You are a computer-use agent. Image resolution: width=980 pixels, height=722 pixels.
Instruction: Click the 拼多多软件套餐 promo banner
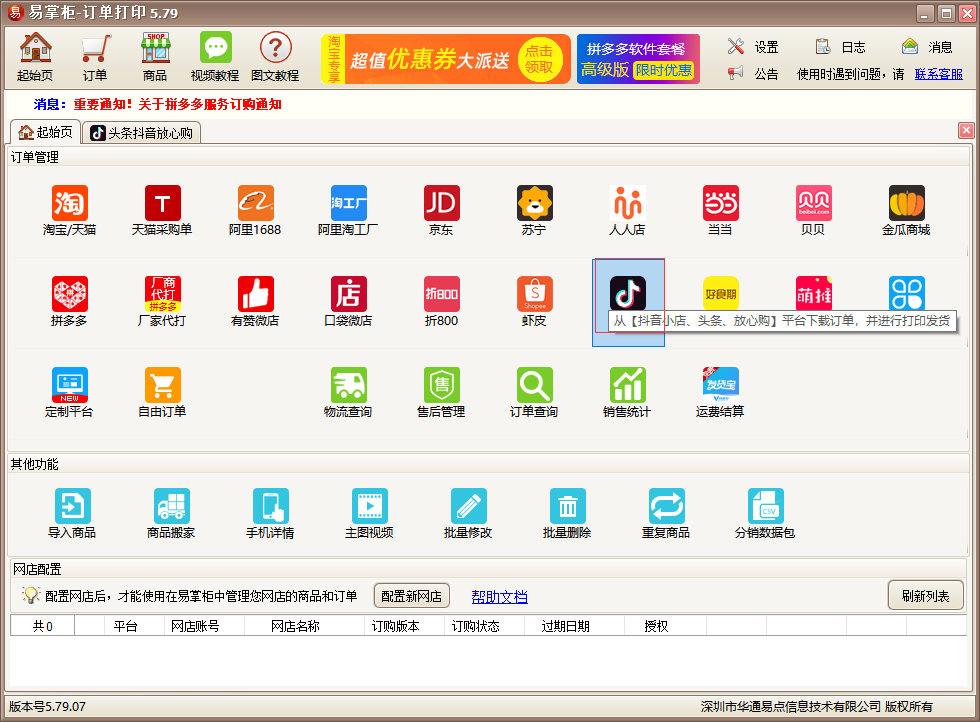click(638, 59)
